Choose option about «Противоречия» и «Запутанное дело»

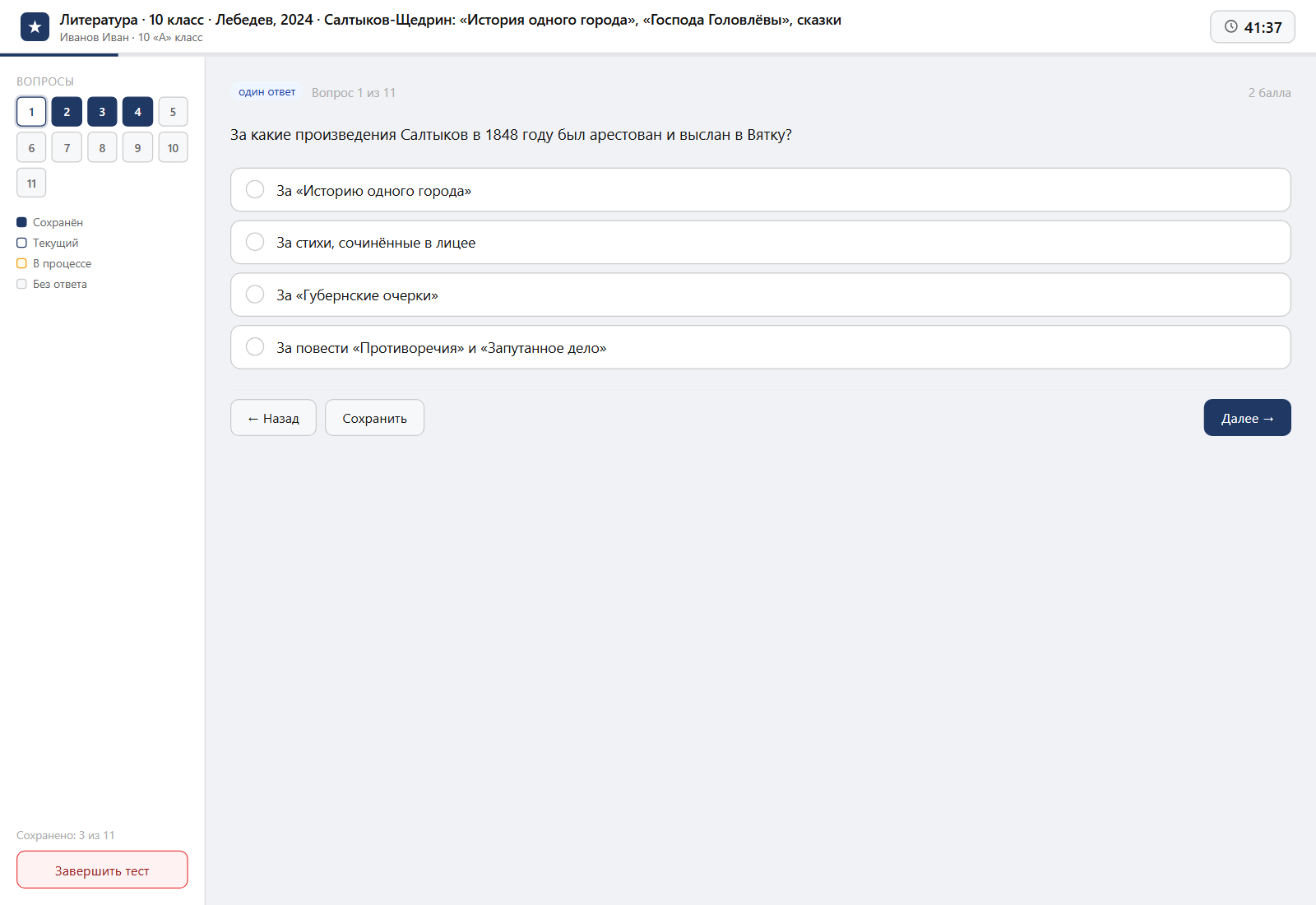(x=761, y=347)
